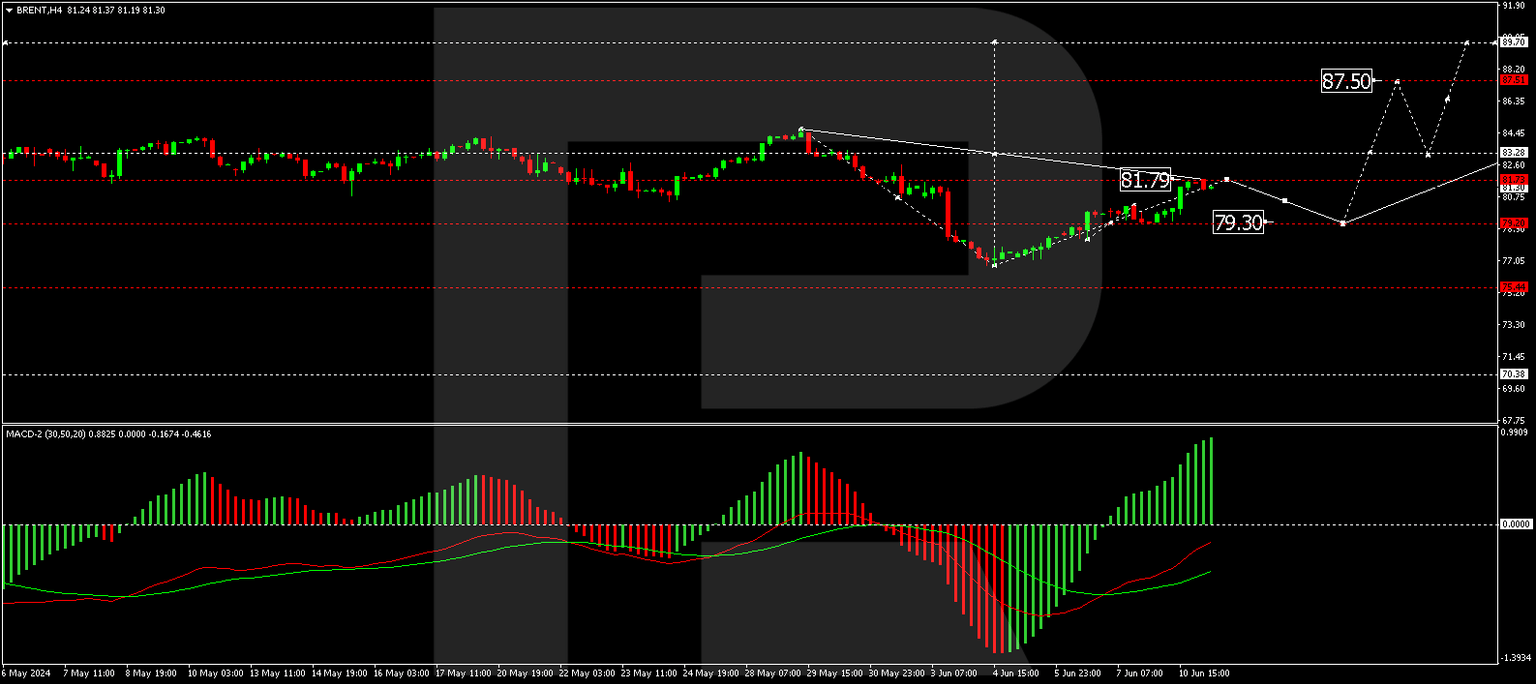1536x684 pixels.
Task: Click the zigzag vertex at the 79.20 low
Action: point(1344,225)
